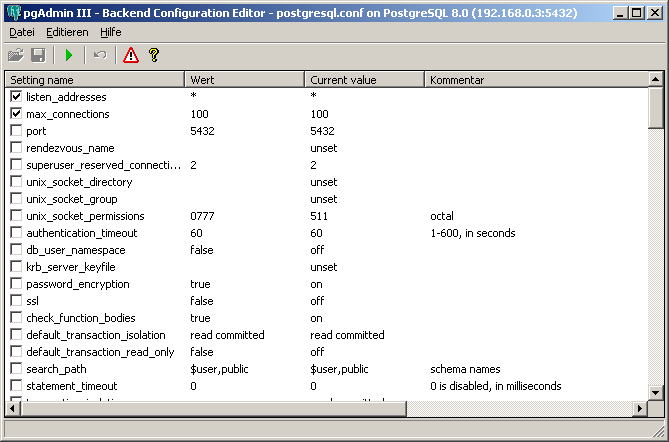Open the Editieren menu

point(67,33)
